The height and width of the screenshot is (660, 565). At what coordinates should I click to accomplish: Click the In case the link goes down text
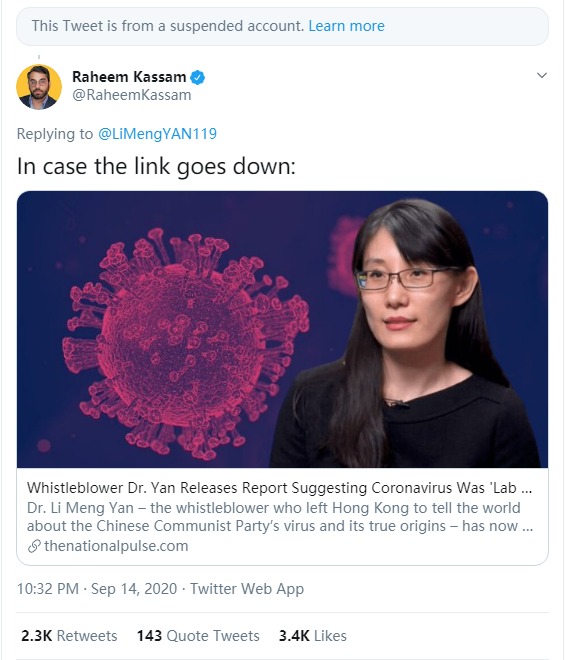(156, 166)
